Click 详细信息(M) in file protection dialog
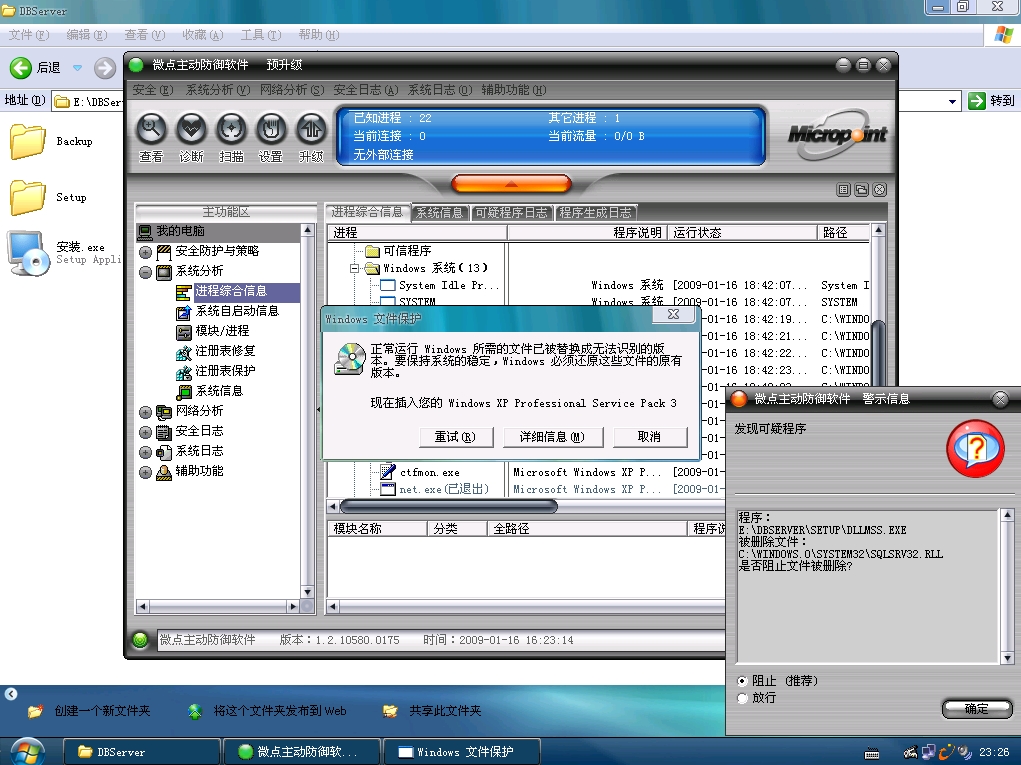 [552, 437]
